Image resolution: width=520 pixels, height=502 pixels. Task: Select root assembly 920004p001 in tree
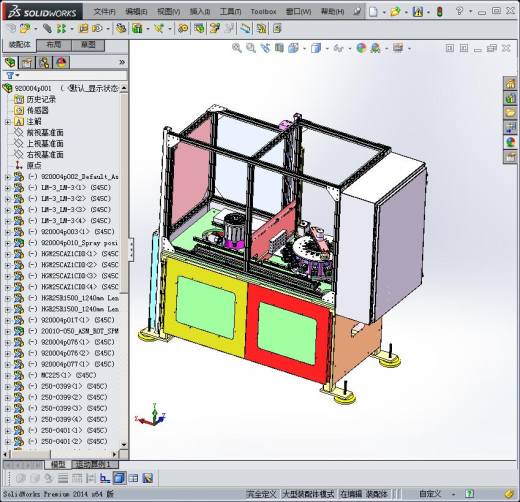click(33, 88)
